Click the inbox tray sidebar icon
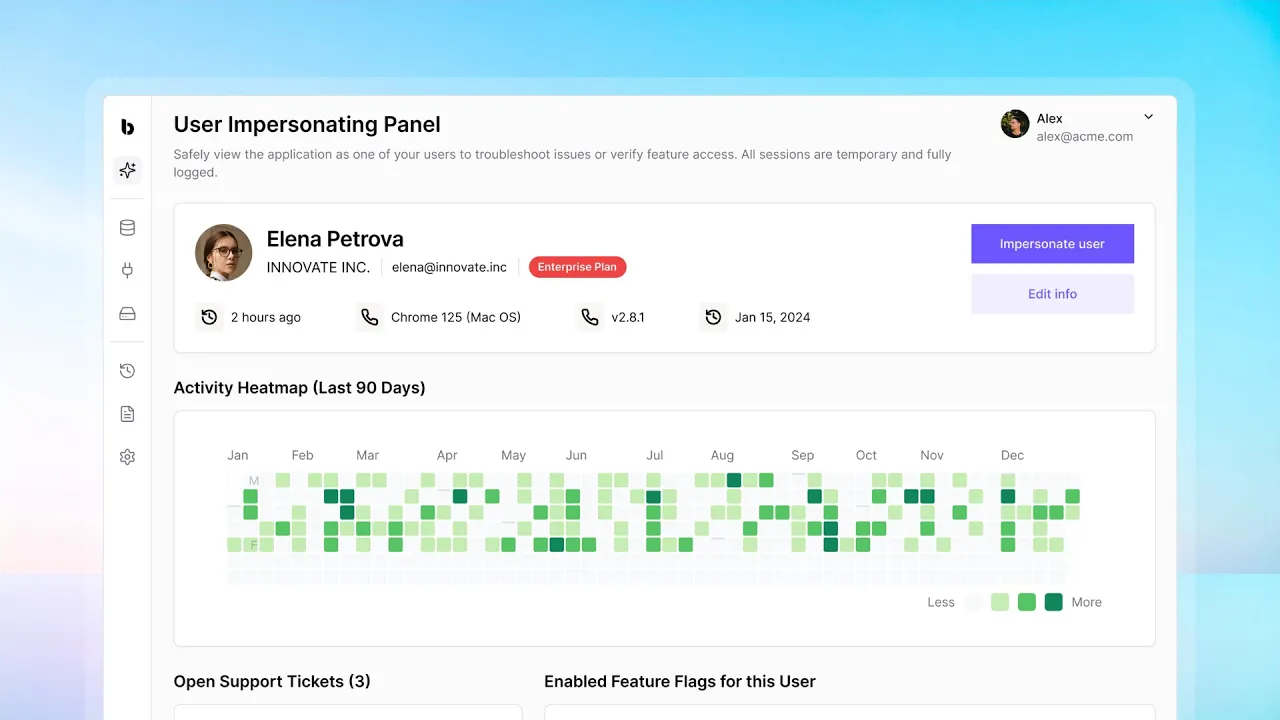The width and height of the screenshot is (1280, 720). pyautogui.click(x=127, y=313)
